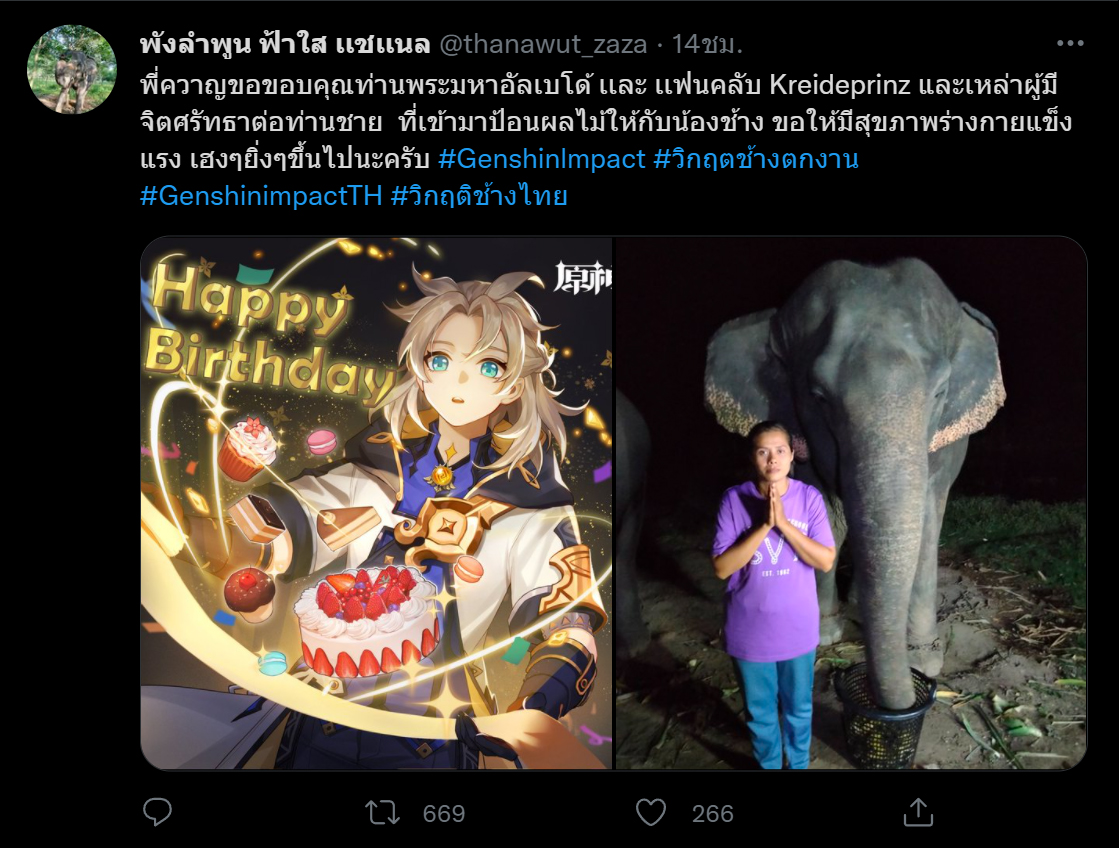Open hashtag #วิกฤตช้างตกงาน
The height and width of the screenshot is (848, 1119).
756,158
